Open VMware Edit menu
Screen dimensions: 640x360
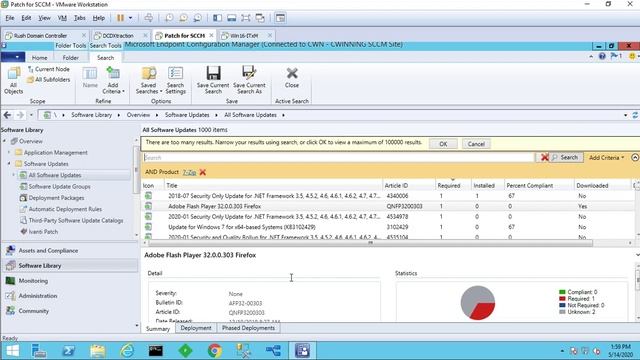(26, 18)
